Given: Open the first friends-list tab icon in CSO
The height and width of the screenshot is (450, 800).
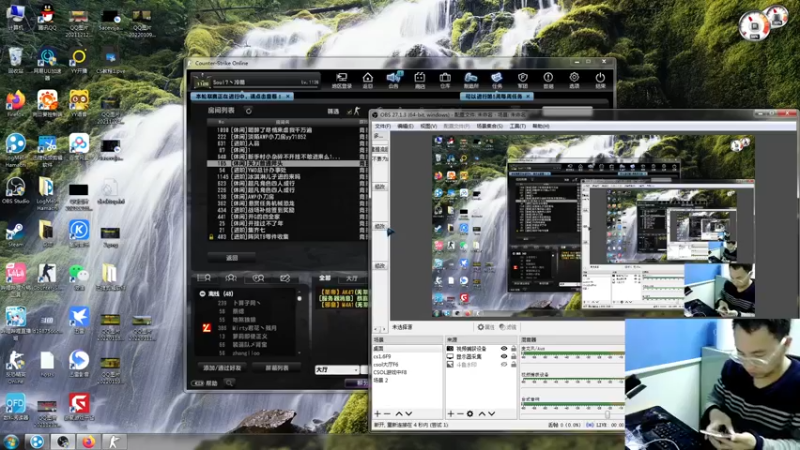Looking at the screenshot, I should tap(204, 278).
